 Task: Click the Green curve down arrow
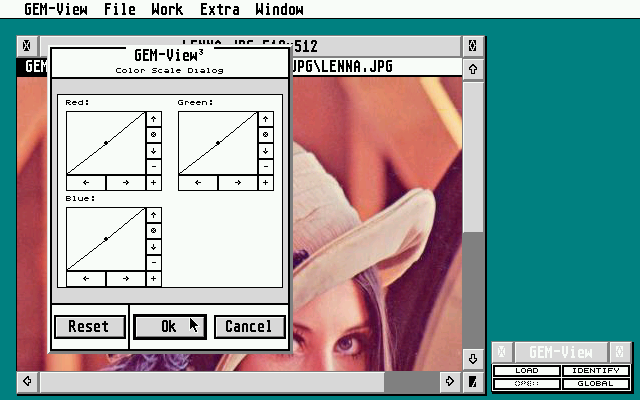pyautogui.click(x=266, y=151)
